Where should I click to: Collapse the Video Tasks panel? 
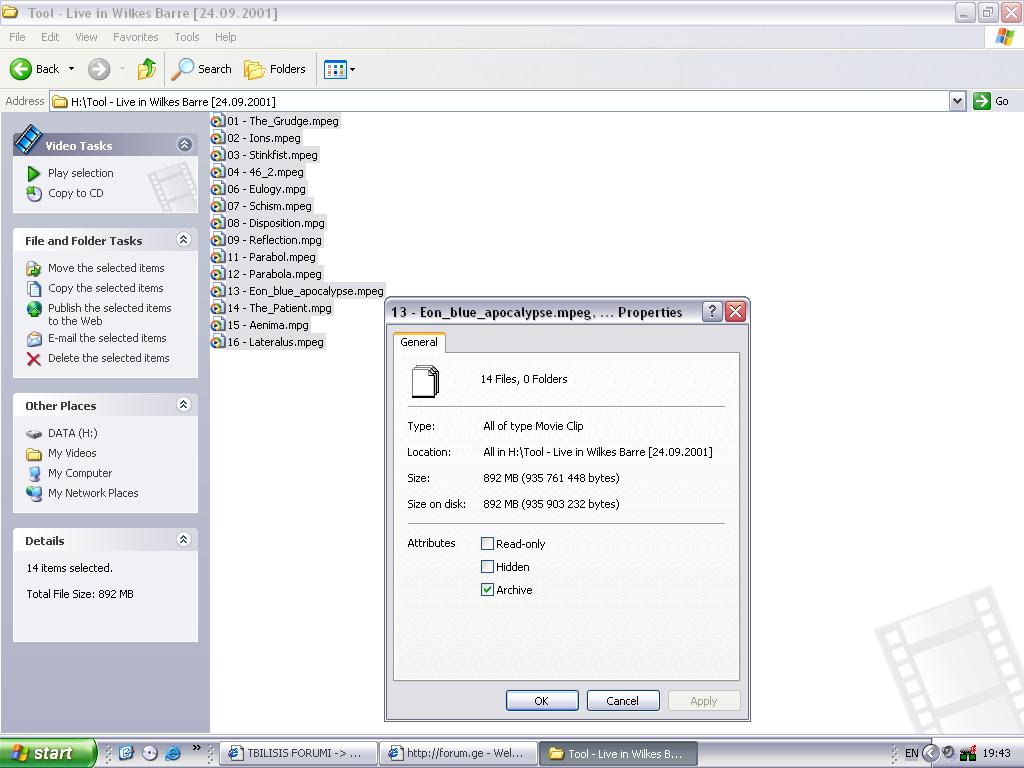click(184, 145)
